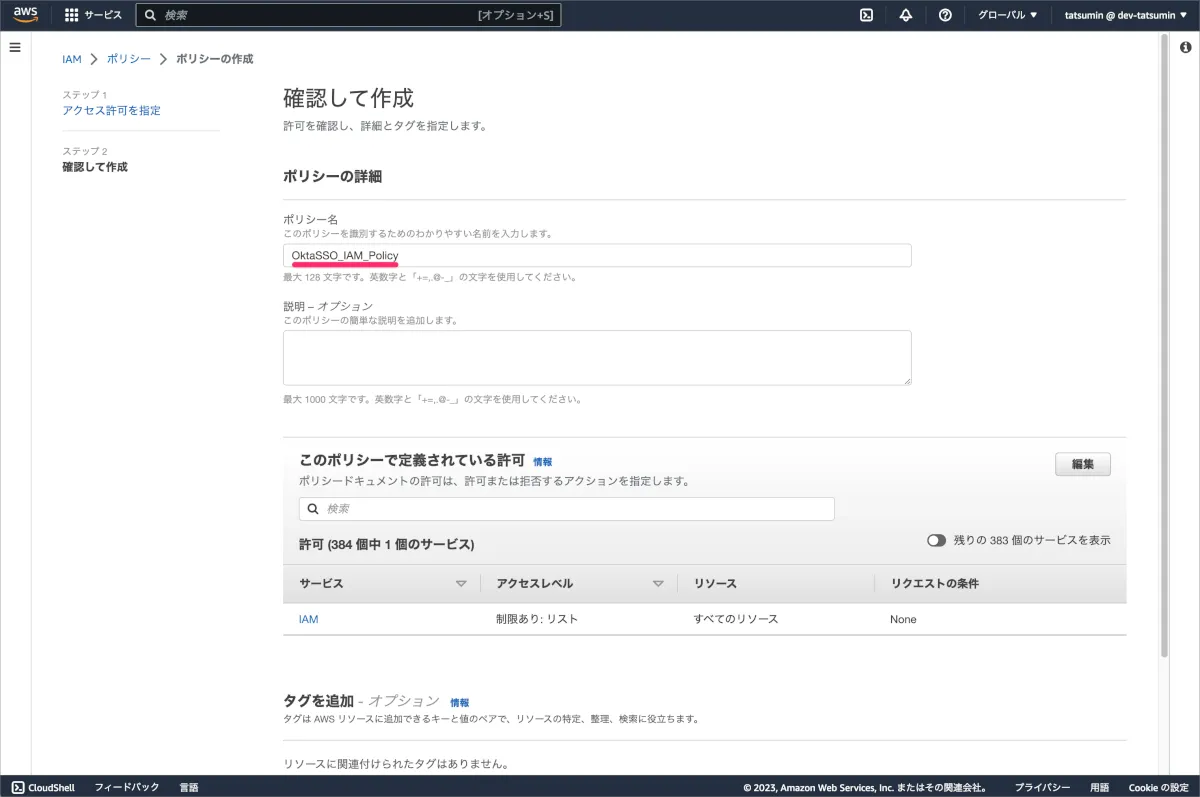Click the policy name input field
The height and width of the screenshot is (797, 1200).
click(x=597, y=256)
